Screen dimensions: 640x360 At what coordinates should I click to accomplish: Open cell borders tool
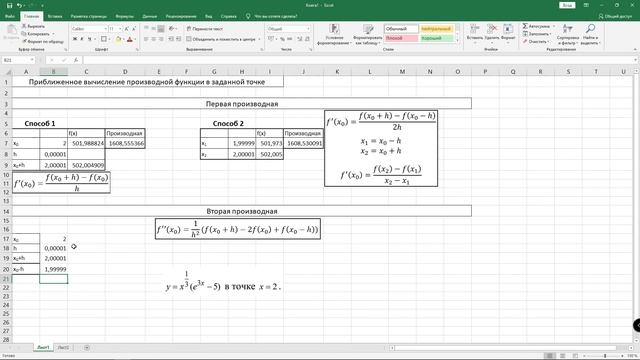click(x=104, y=39)
